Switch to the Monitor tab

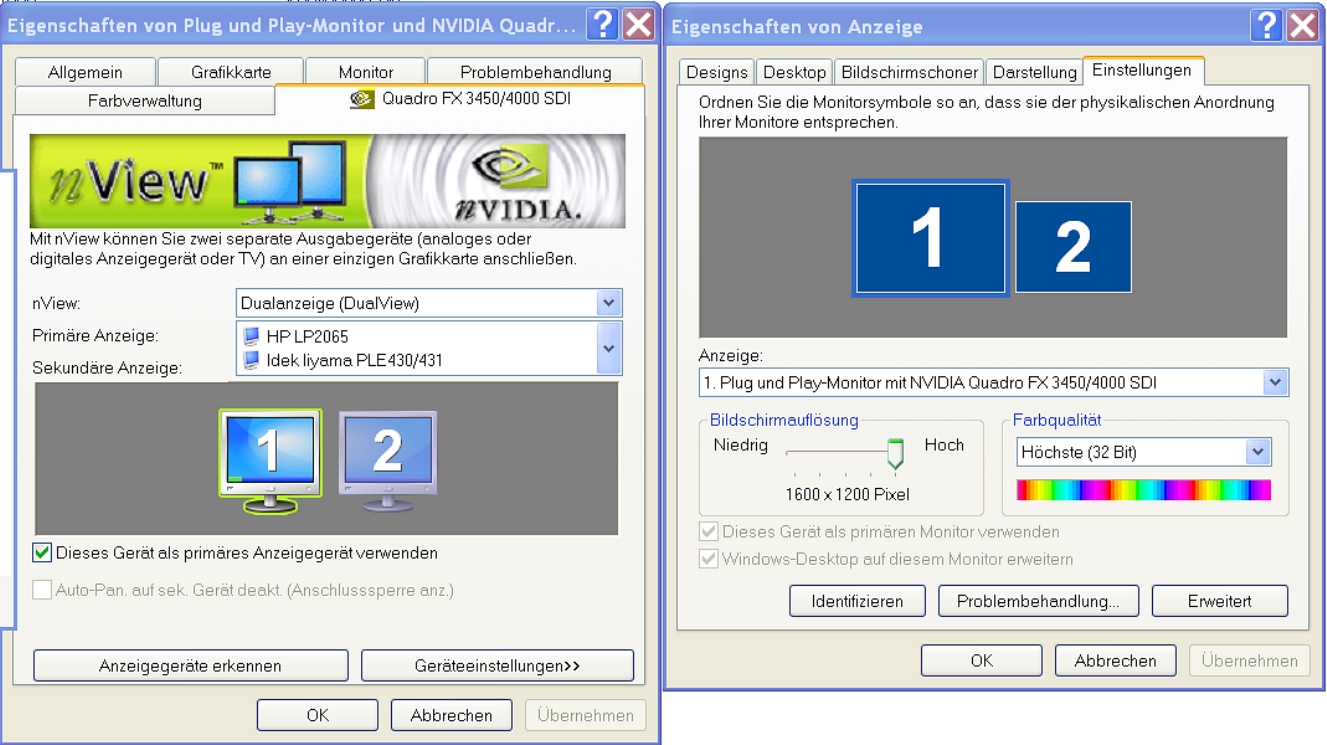(x=366, y=72)
